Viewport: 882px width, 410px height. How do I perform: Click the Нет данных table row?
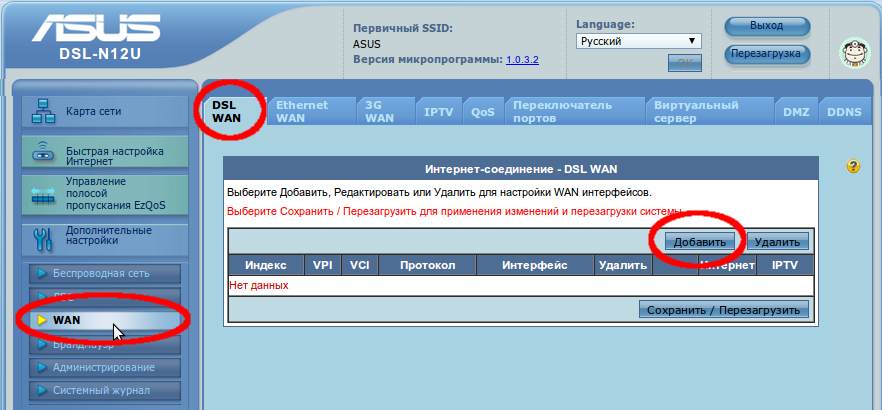click(x=521, y=285)
